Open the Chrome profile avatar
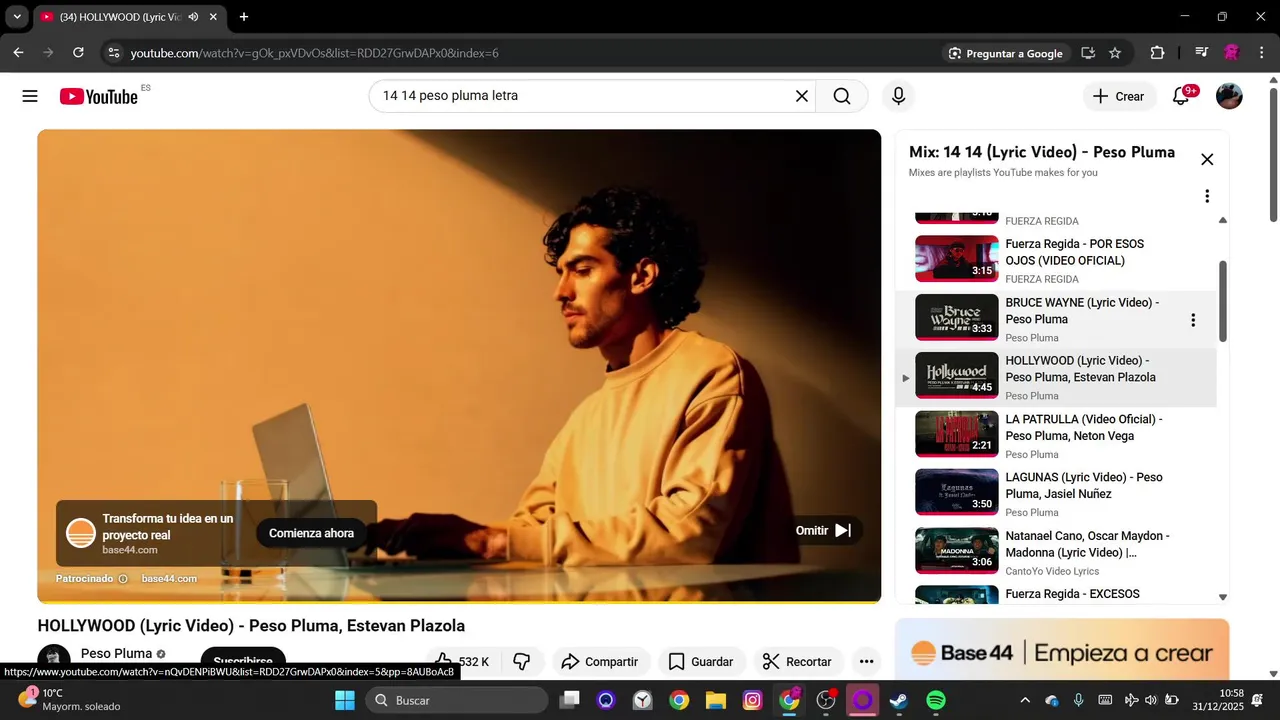Image resolution: width=1280 pixels, height=720 pixels. click(1232, 53)
